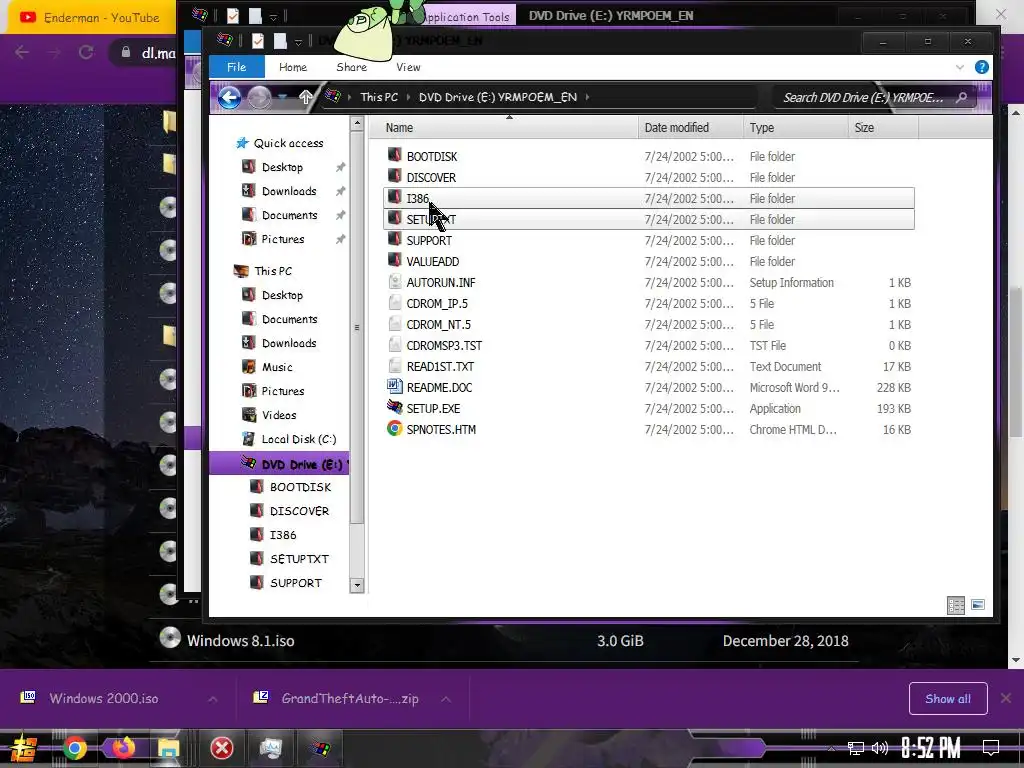This screenshot has width=1024, height=768.
Task: Open Windows 2000.iso download options arrow
Action: tap(213, 699)
